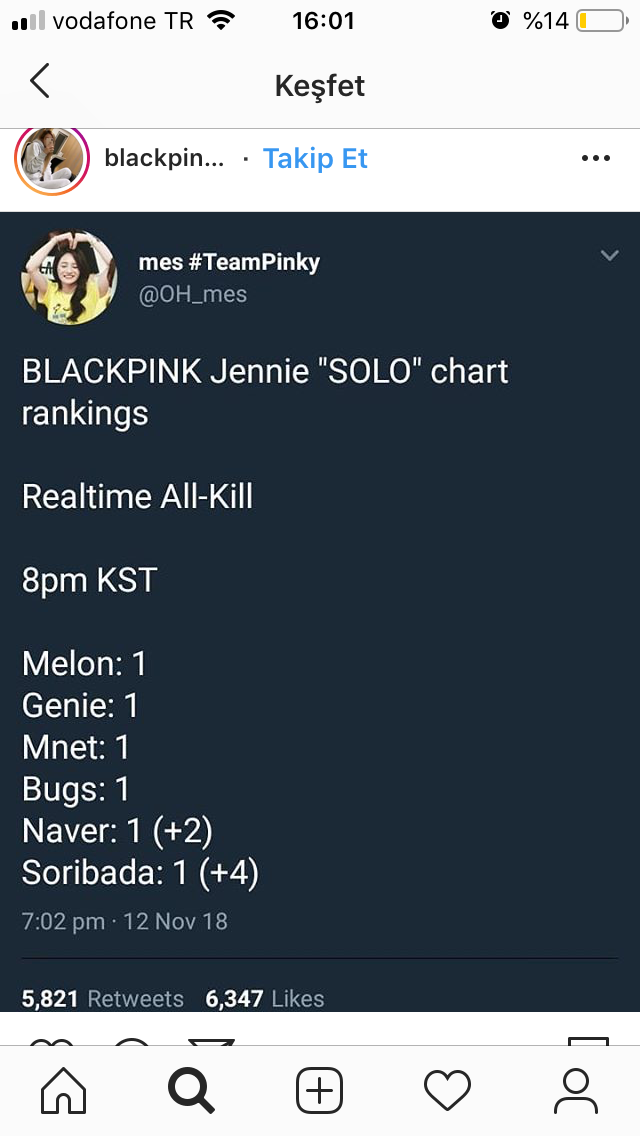Open the post's three-dot options menu

coord(595,158)
